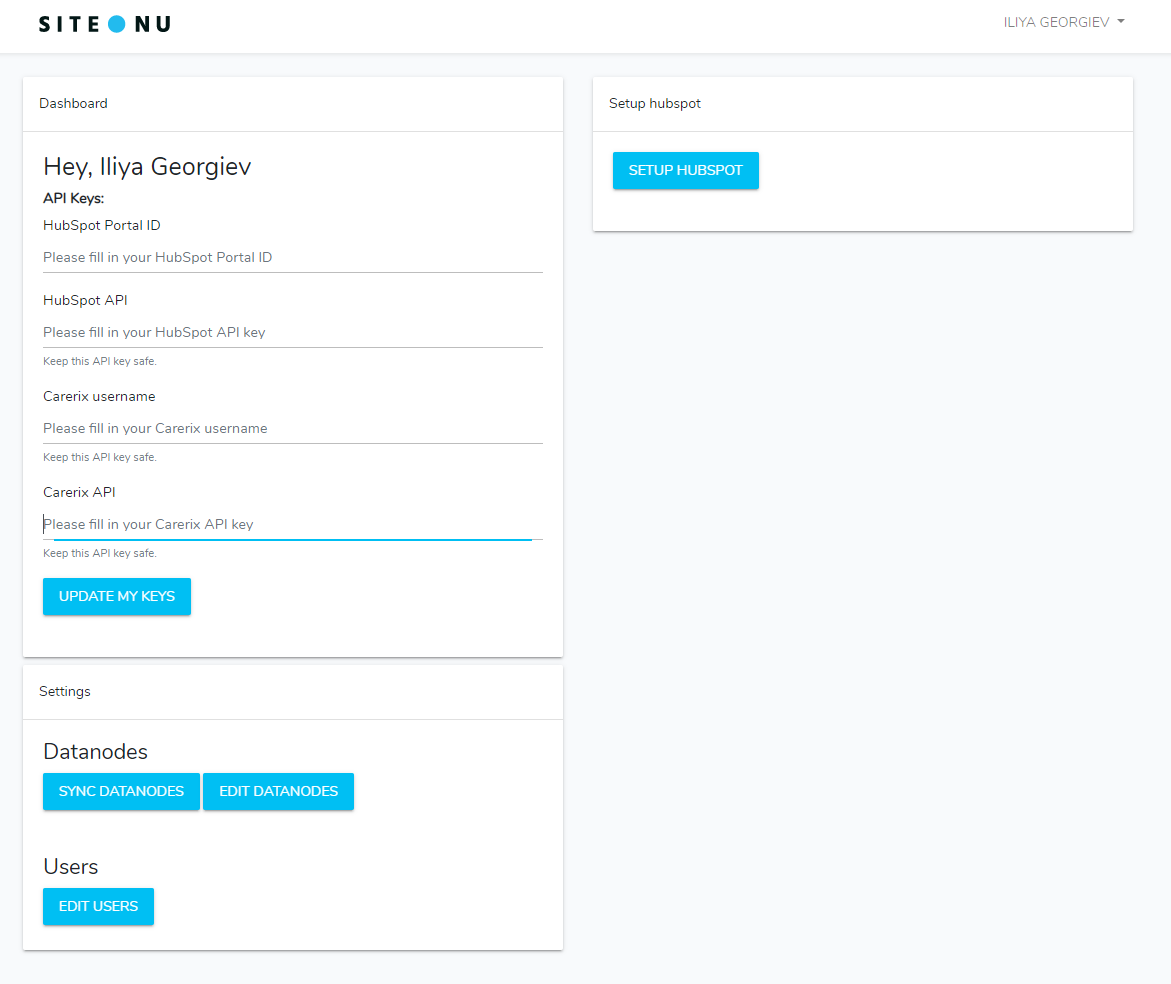Click the Edit Datanodes button
This screenshot has width=1171, height=984.
pyautogui.click(x=279, y=791)
